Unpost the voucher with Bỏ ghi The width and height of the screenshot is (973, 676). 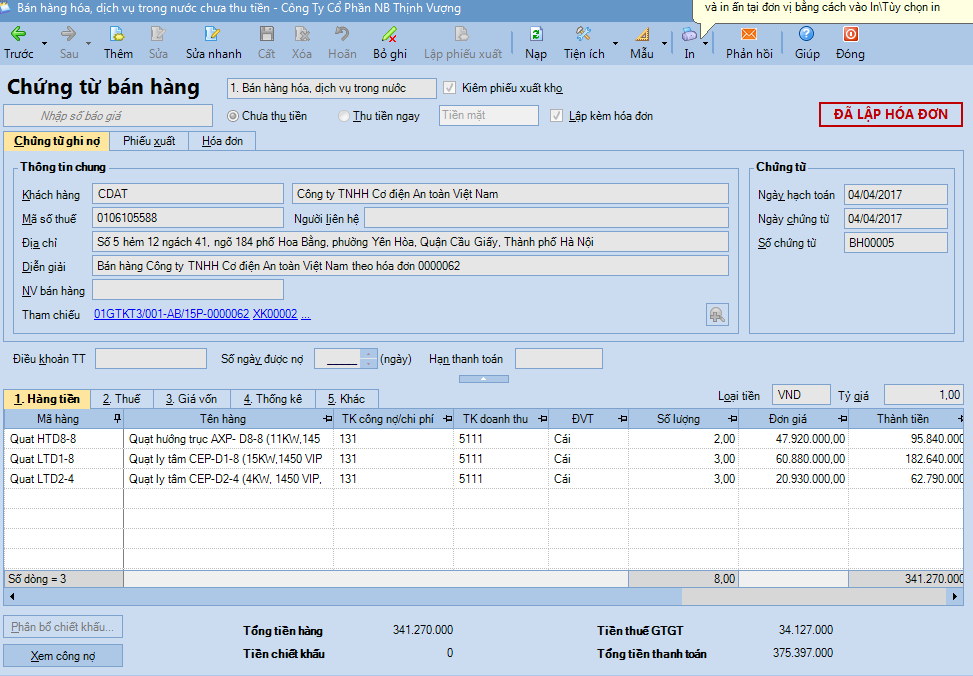click(390, 42)
